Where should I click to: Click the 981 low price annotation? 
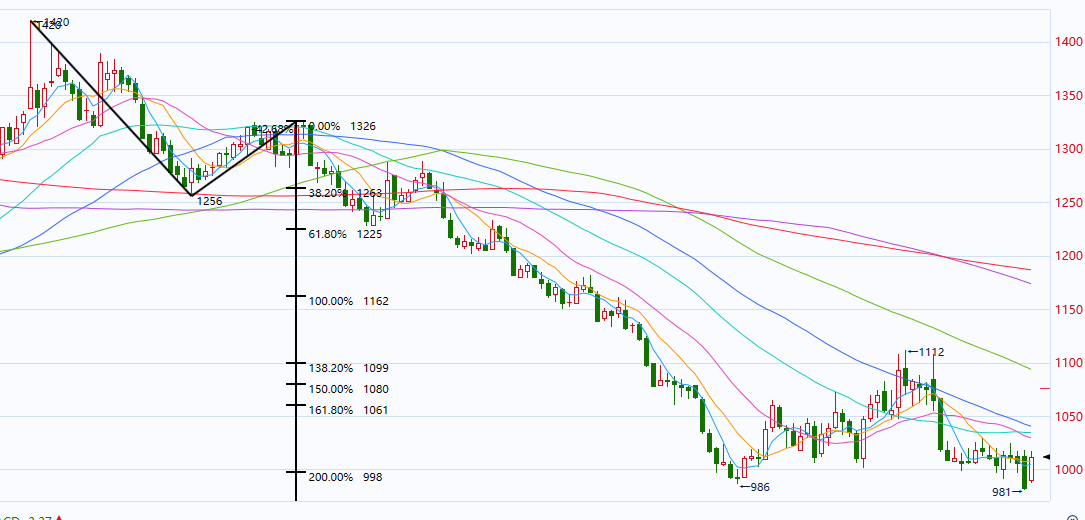(1008, 492)
